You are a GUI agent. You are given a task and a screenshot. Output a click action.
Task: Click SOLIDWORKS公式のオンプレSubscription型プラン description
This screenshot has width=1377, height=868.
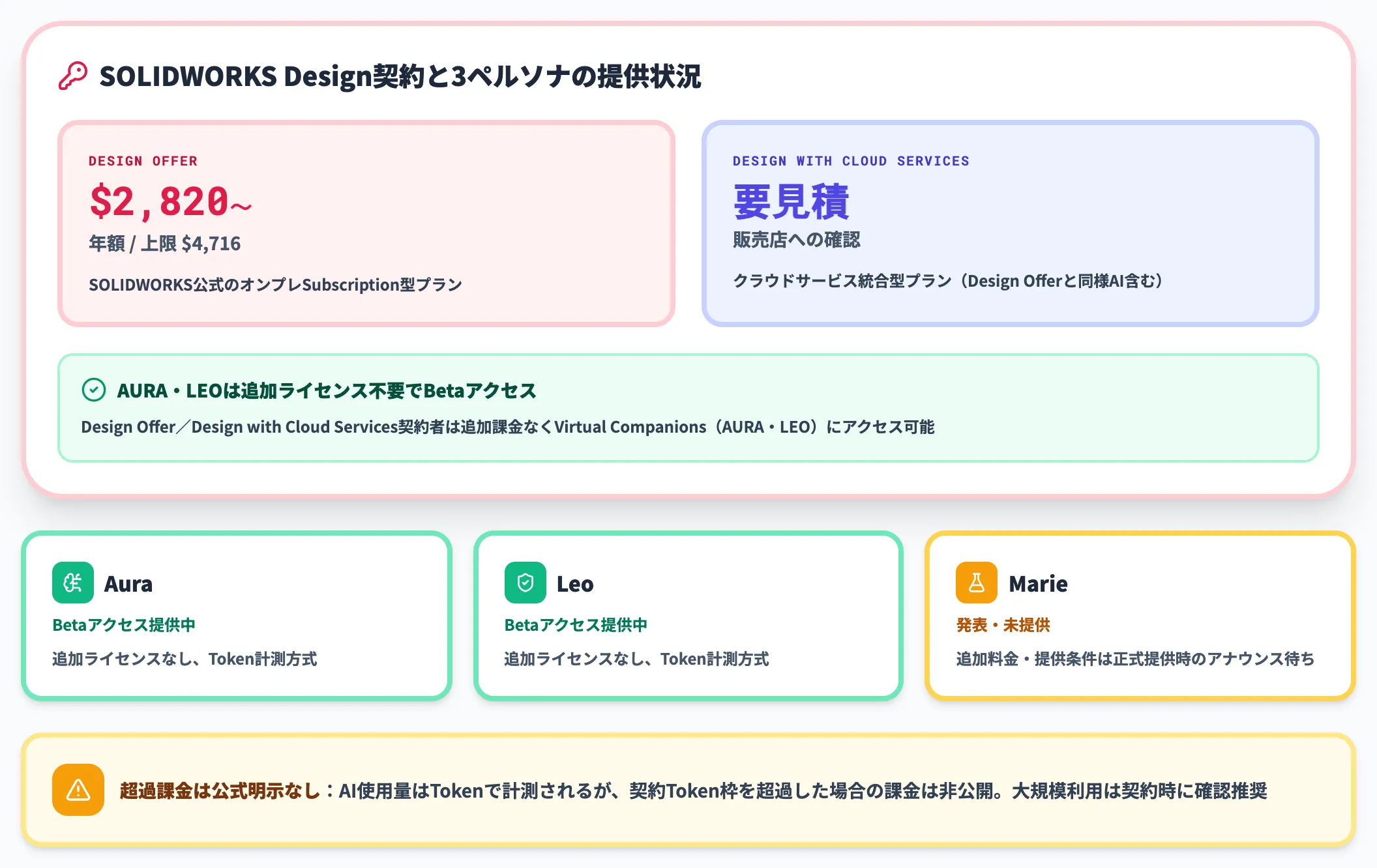(x=275, y=285)
